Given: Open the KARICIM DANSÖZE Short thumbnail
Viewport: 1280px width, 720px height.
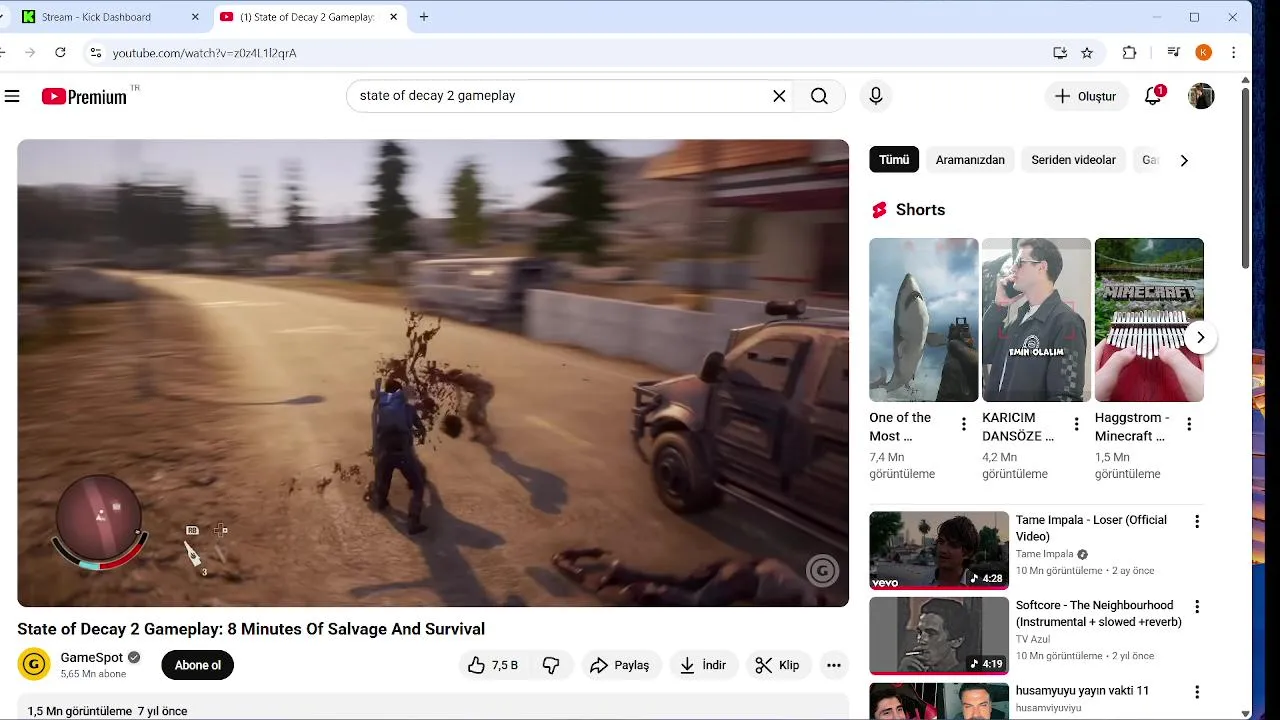Looking at the screenshot, I should 1036,320.
